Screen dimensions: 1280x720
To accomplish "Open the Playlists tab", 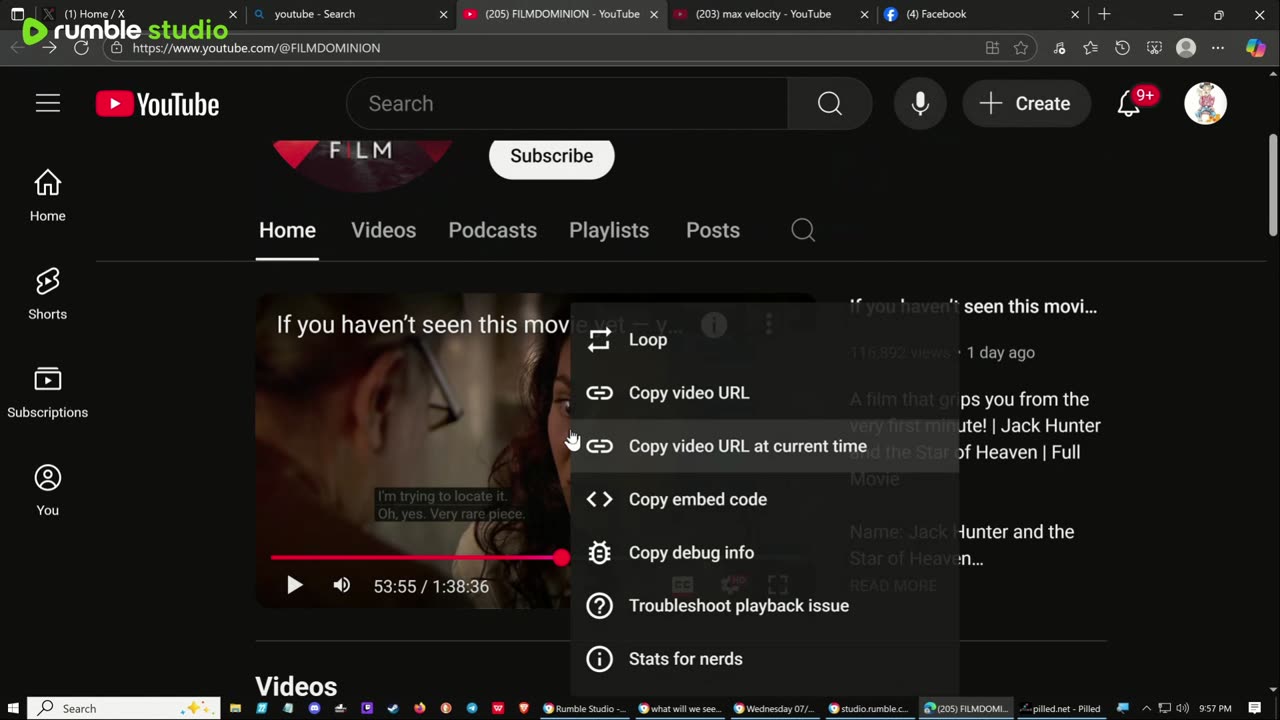I will click(x=609, y=230).
